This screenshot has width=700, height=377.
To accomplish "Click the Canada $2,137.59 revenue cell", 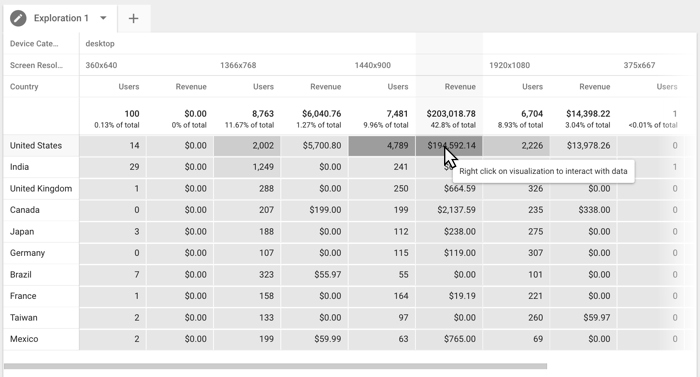I will 449,210.
